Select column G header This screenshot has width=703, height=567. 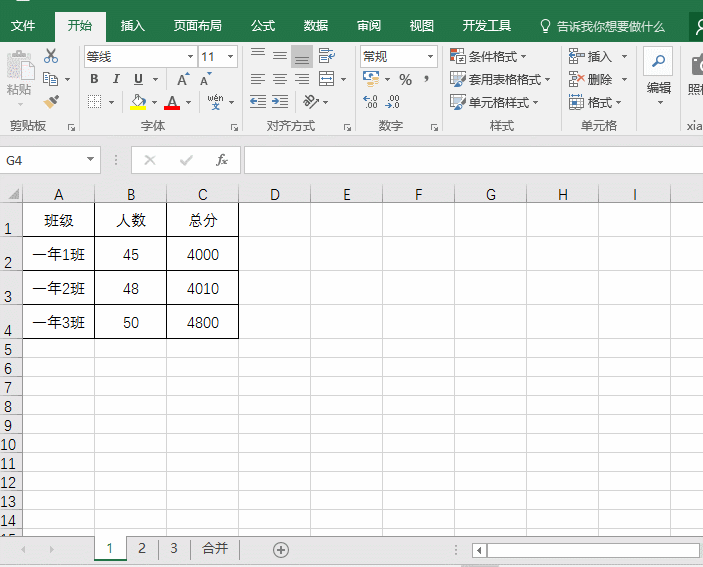[x=490, y=194]
